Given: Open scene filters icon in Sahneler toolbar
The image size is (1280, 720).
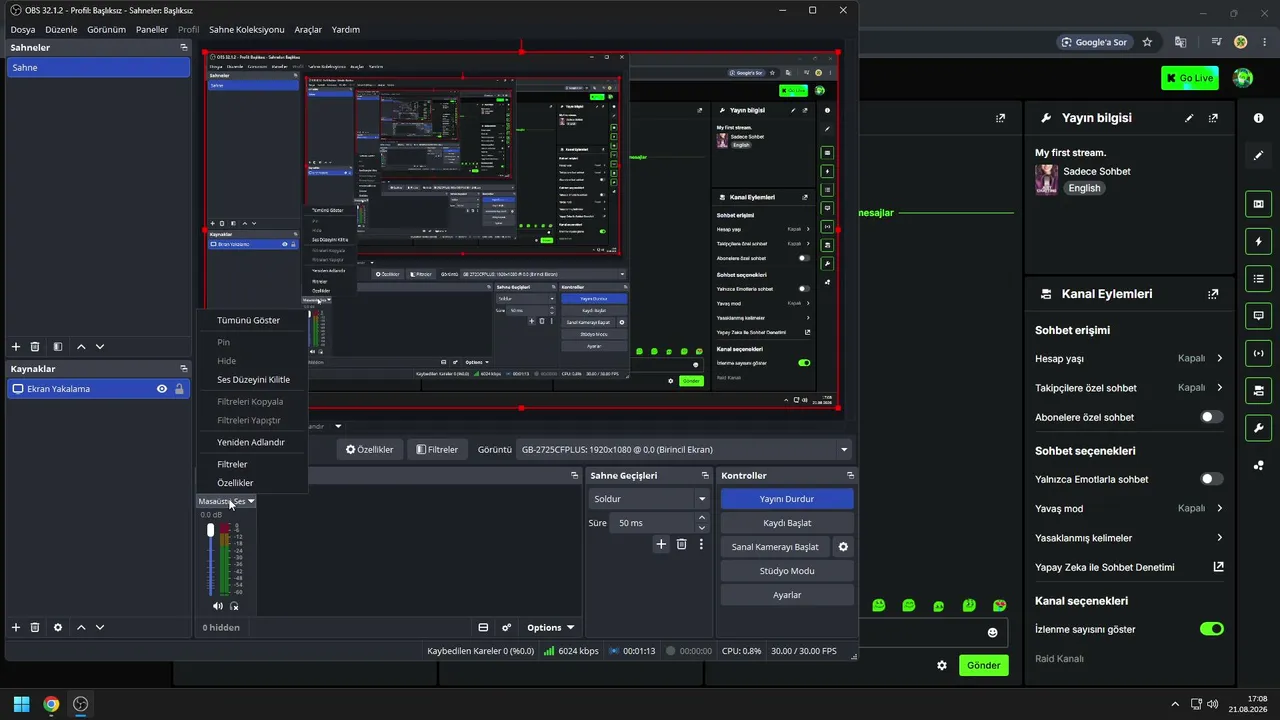Looking at the screenshot, I should pyautogui.click(x=58, y=347).
